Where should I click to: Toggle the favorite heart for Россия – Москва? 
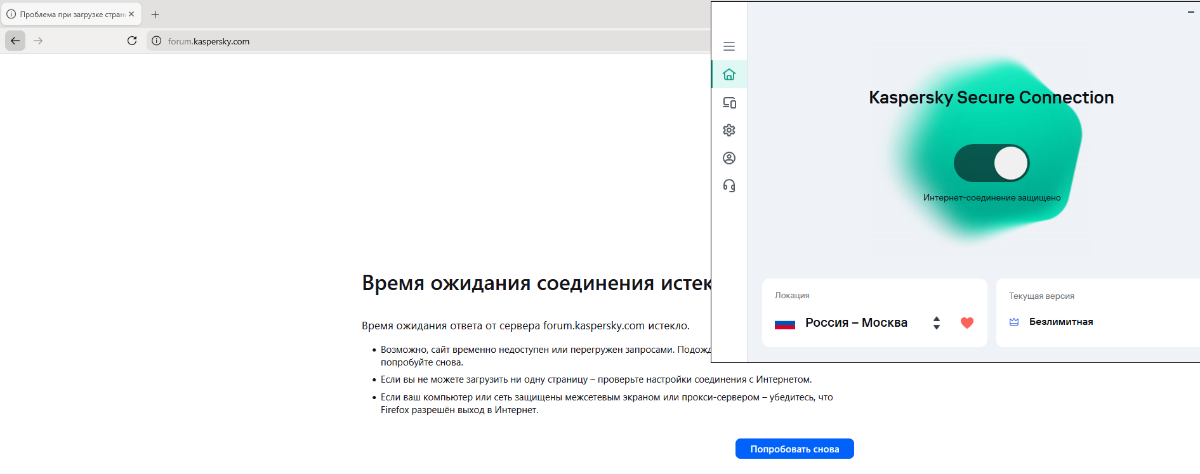click(x=967, y=323)
